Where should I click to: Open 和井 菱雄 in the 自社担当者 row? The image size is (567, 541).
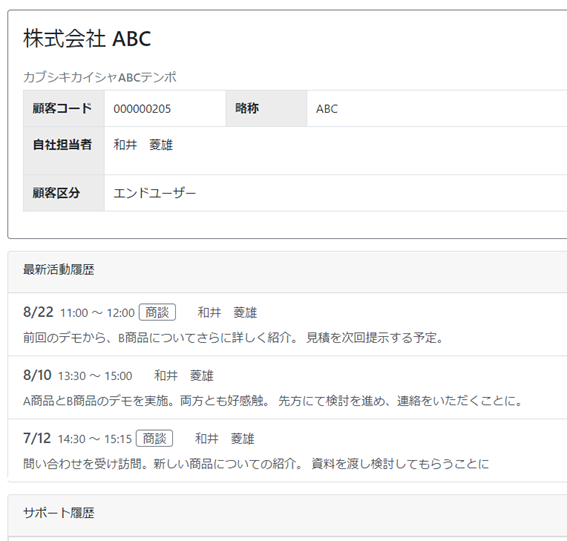tap(143, 145)
